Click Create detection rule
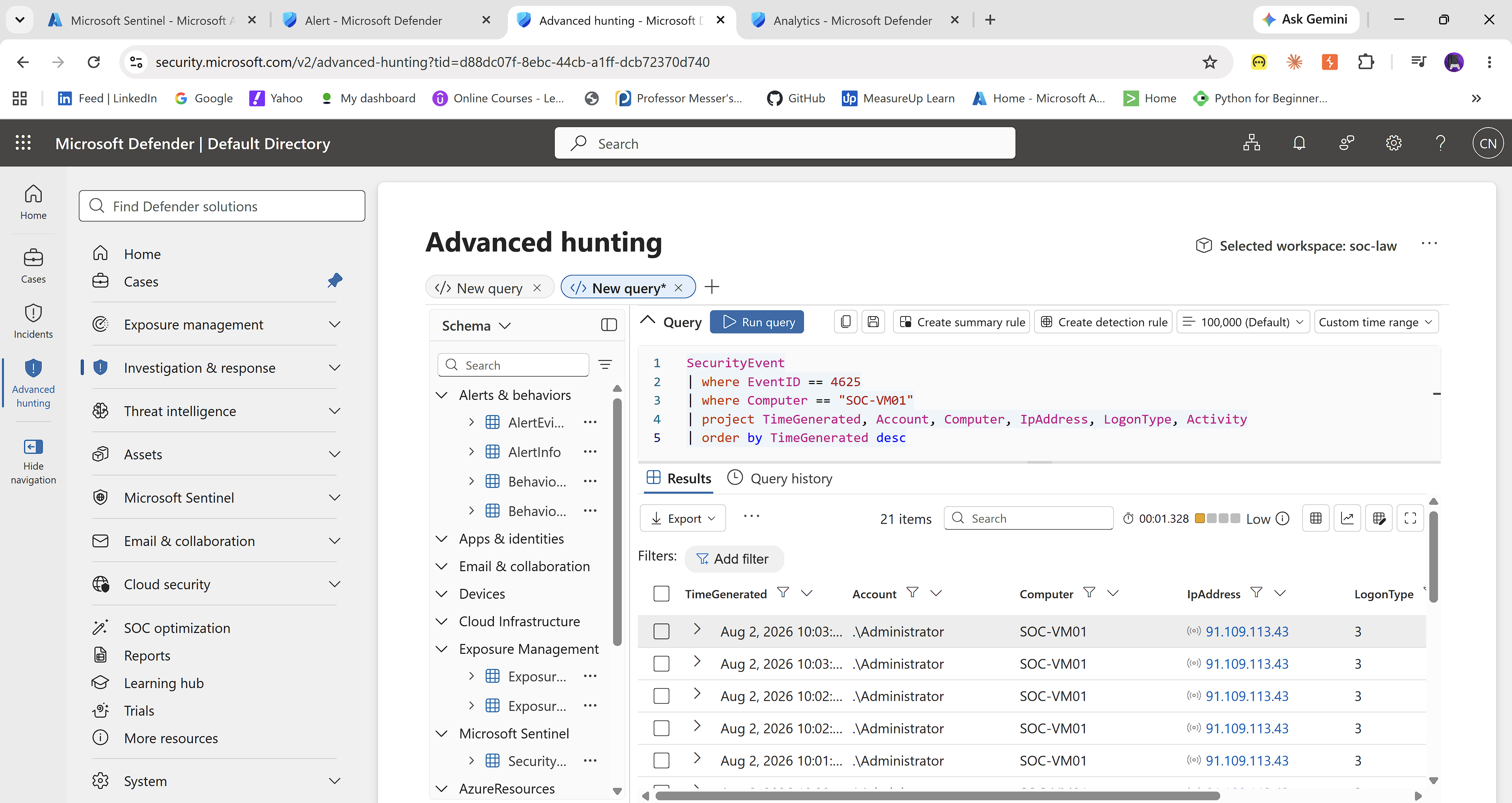The width and height of the screenshot is (1512, 803). (1103, 322)
